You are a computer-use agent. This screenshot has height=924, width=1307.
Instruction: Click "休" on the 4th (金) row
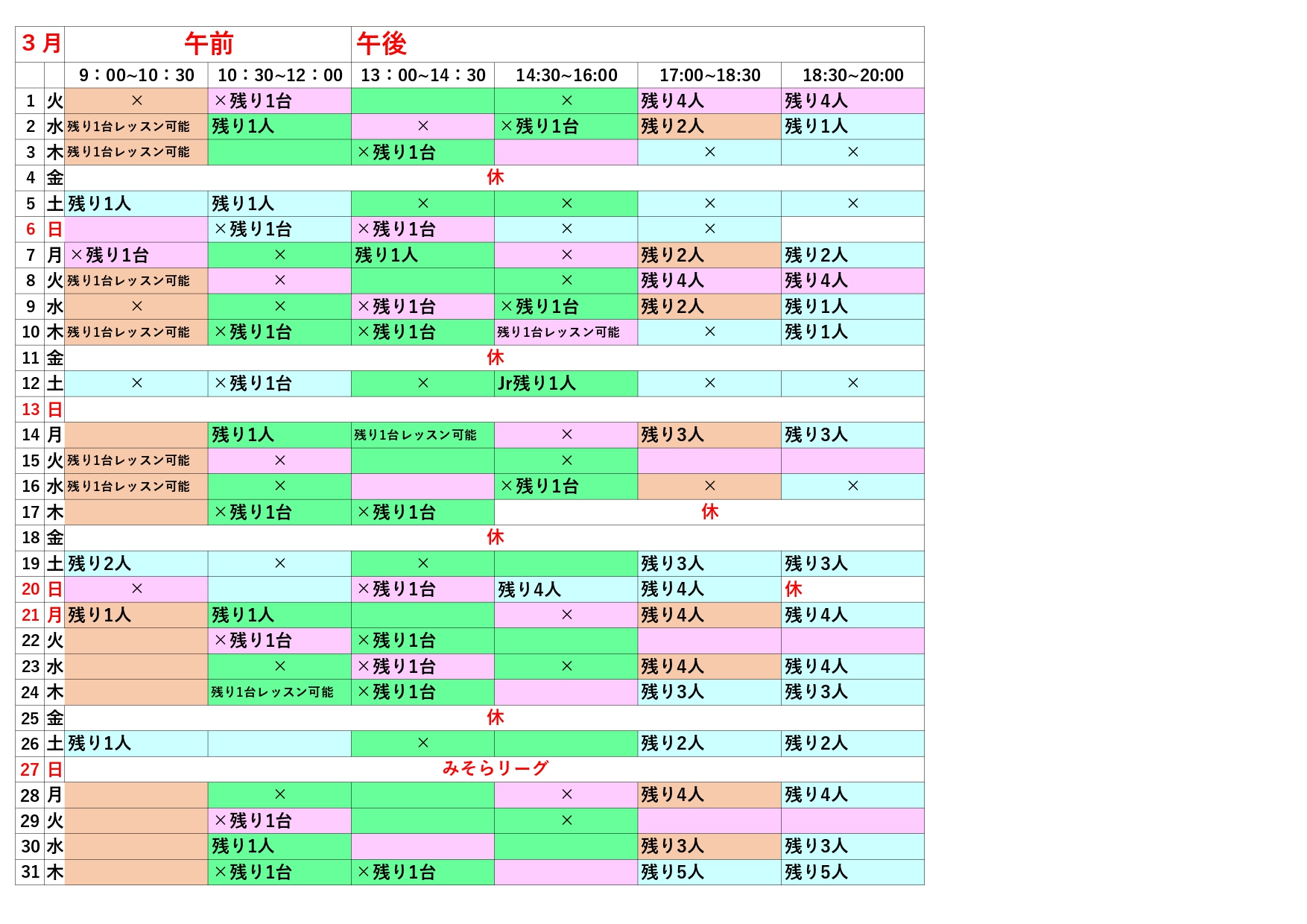tap(496, 177)
